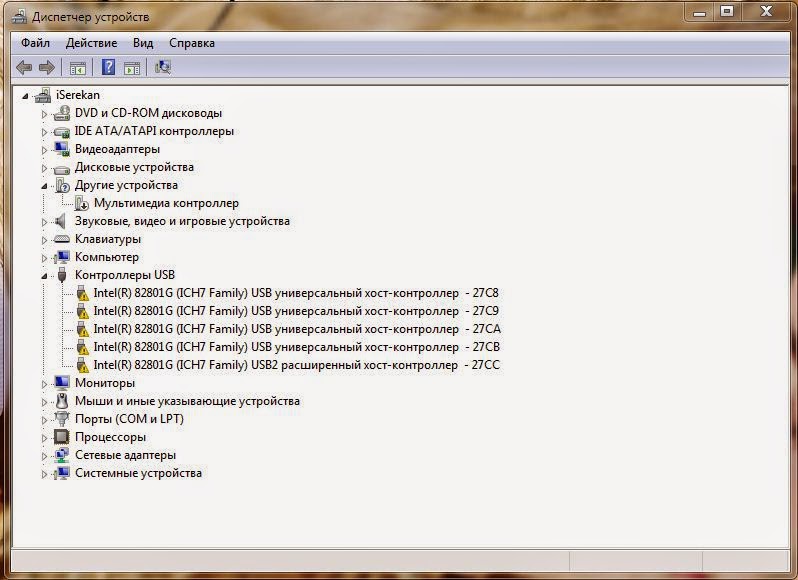
Task: Click warning icon of controller 27C8
Action: 82,293
